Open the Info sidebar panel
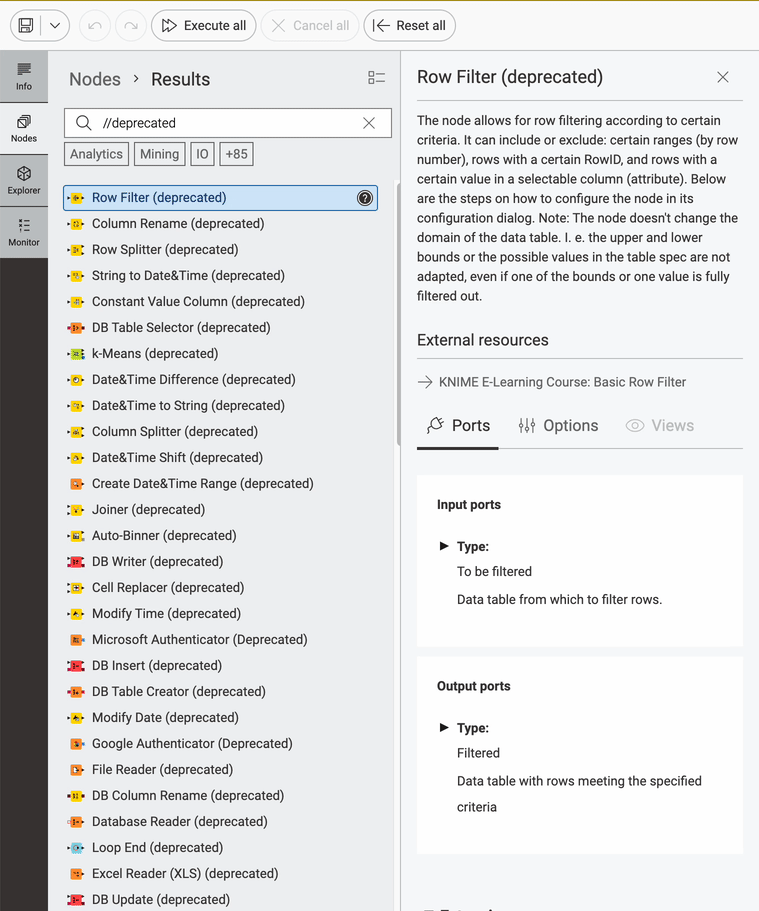 [x=24, y=75]
